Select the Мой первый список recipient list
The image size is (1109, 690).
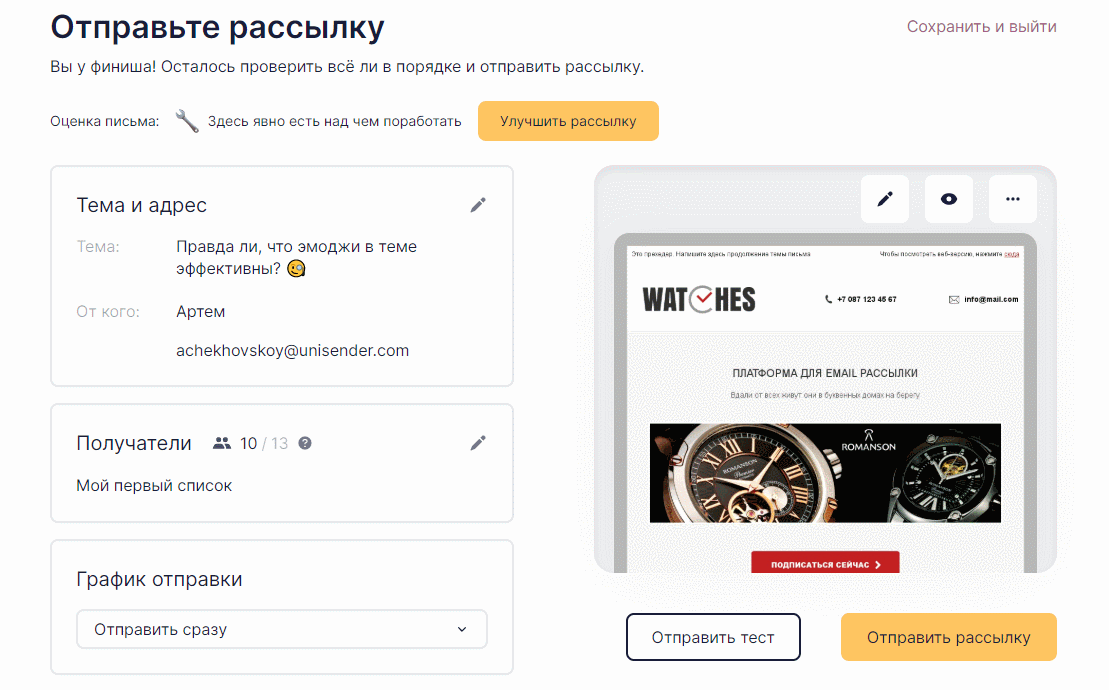pos(154,486)
